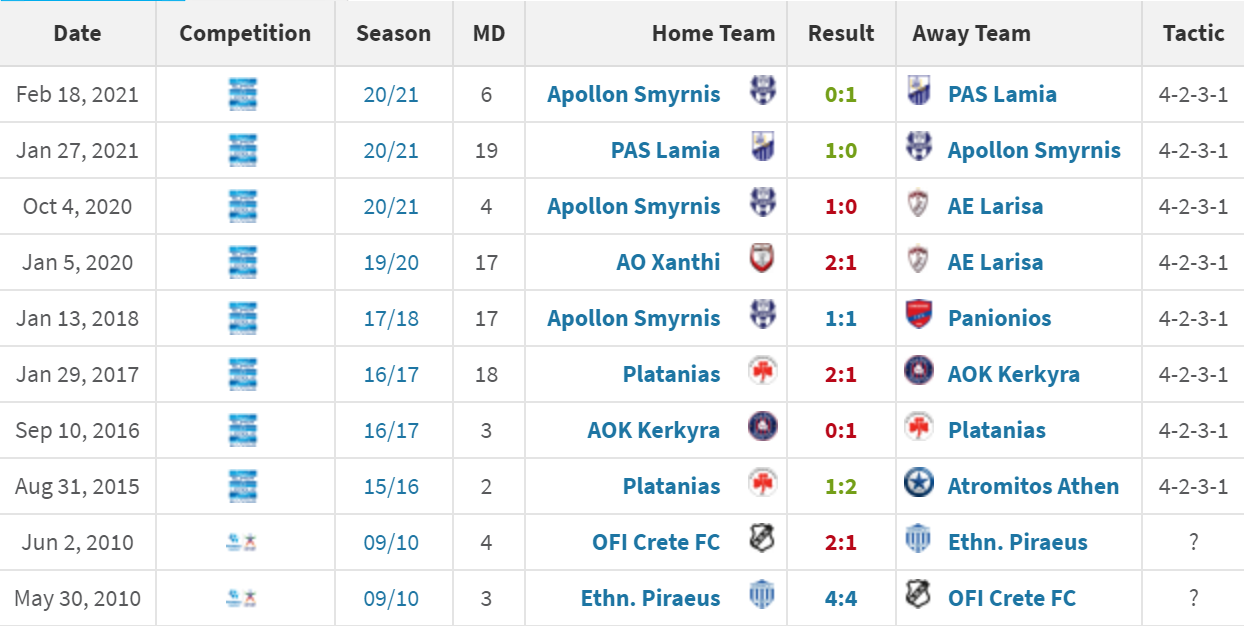Click AOK Kerkyra away crest in Jan 29, 2017 row
The image size is (1244, 626).
coord(917,372)
